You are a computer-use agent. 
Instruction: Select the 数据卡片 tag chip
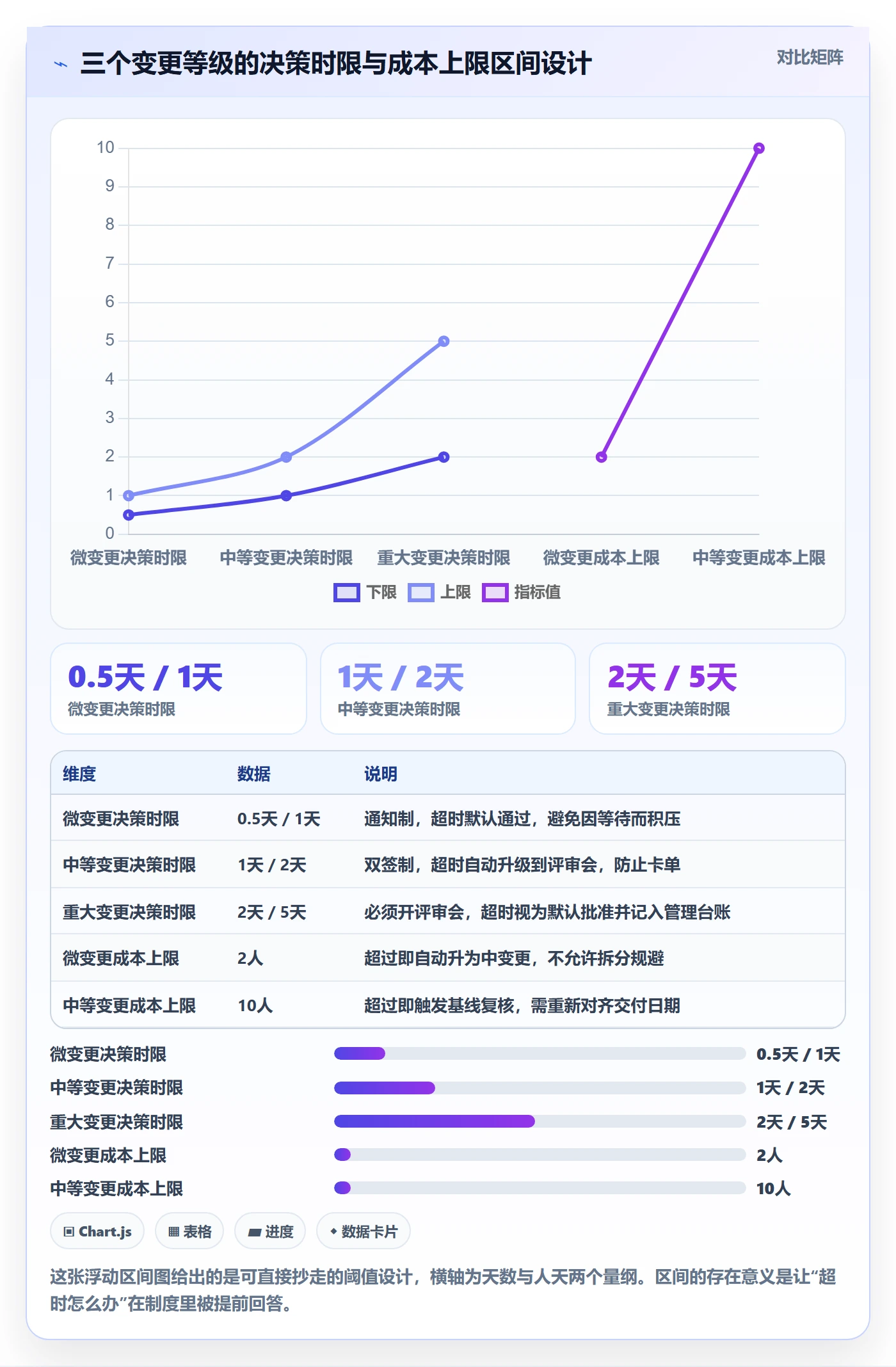(364, 1231)
